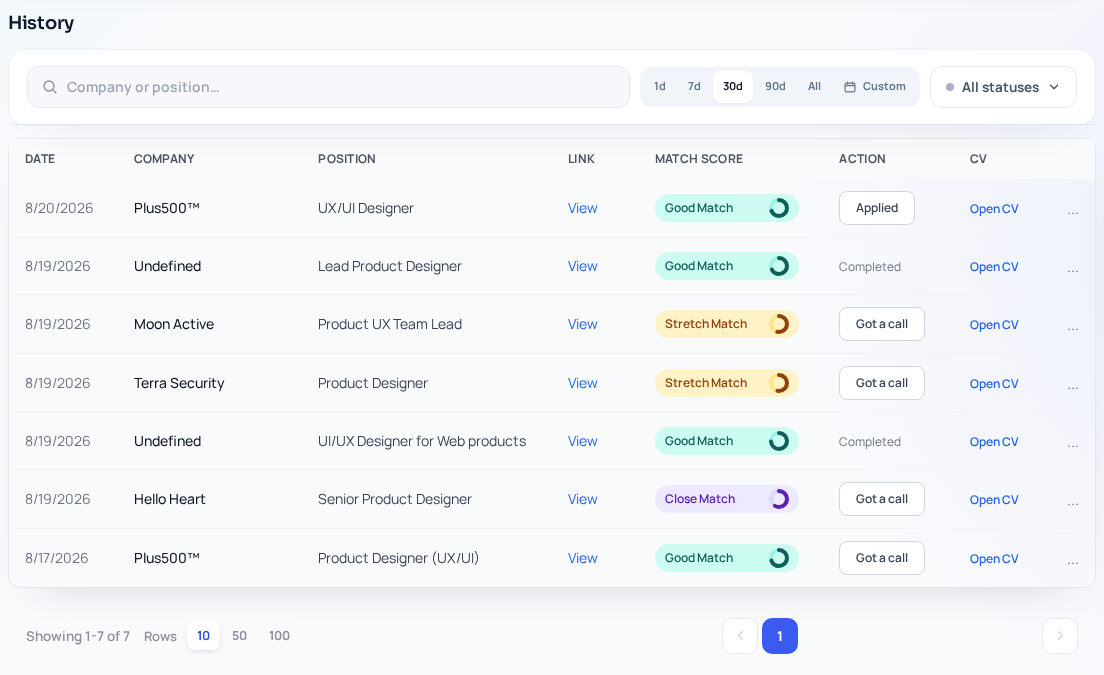This screenshot has height=675, width=1104.
Task: Open CV for Hello Heart
Action: point(993,500)
